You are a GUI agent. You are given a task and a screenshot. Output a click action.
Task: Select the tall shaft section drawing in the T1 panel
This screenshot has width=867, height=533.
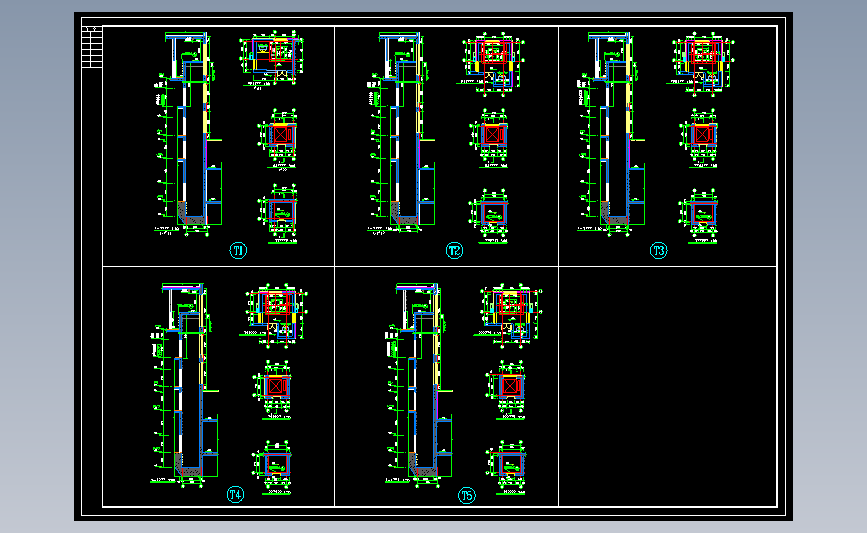pyautogui.click(x=188, y=134)
